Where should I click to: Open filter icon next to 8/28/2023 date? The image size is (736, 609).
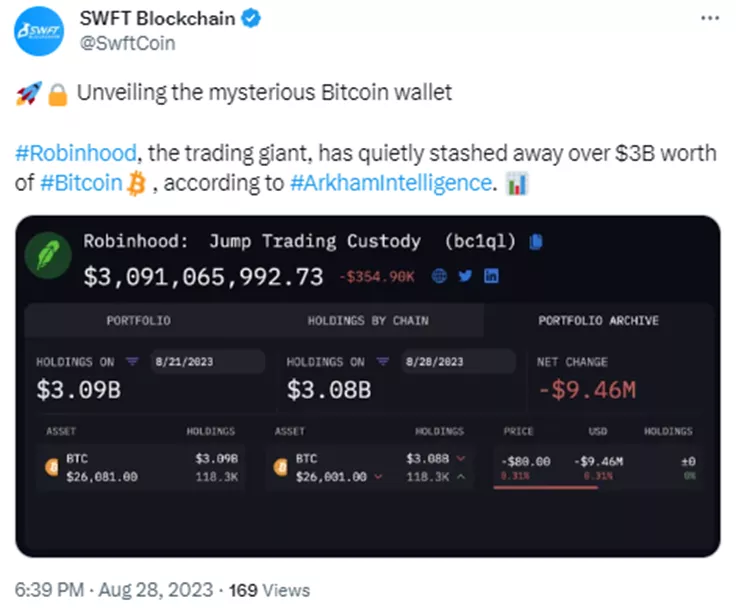383,362
